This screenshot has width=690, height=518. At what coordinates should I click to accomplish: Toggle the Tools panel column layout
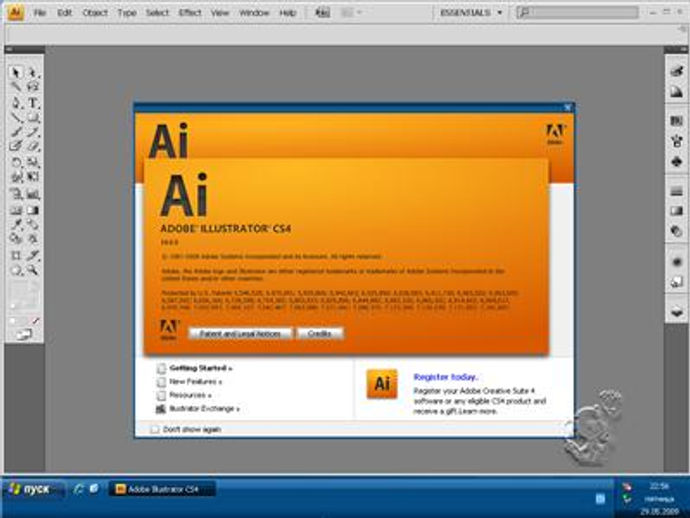pyautogui.click(x=9, y=49)
